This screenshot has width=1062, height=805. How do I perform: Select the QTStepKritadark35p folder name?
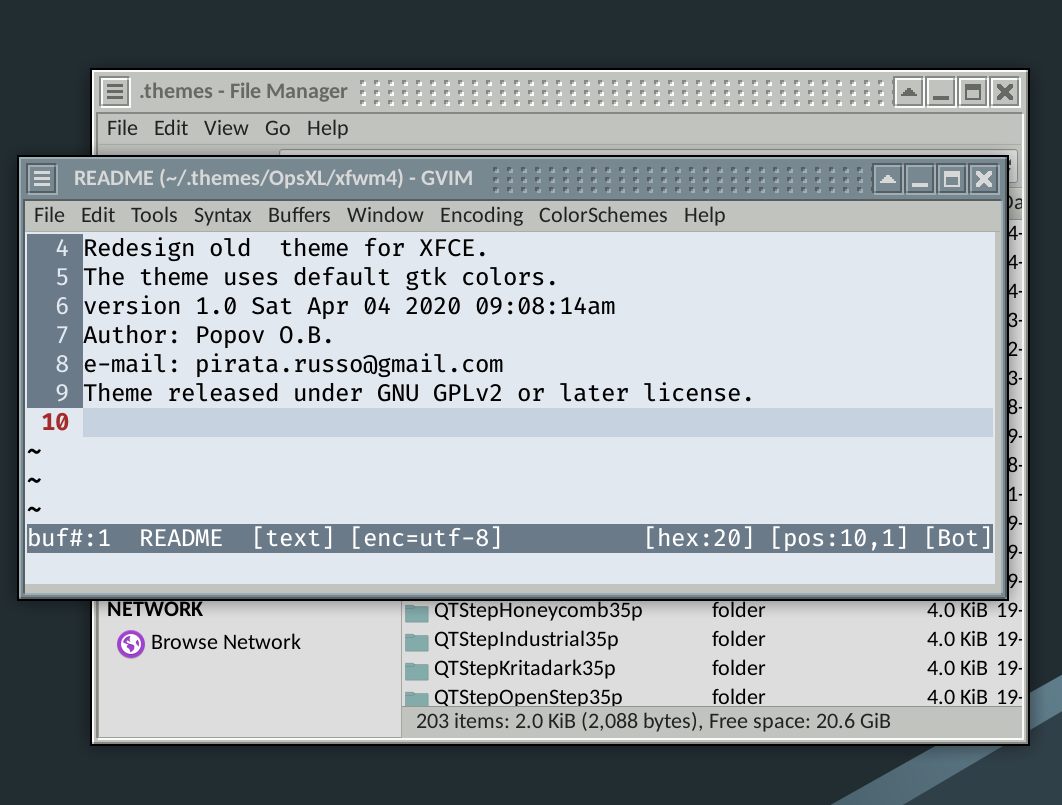tap(524, 668)
